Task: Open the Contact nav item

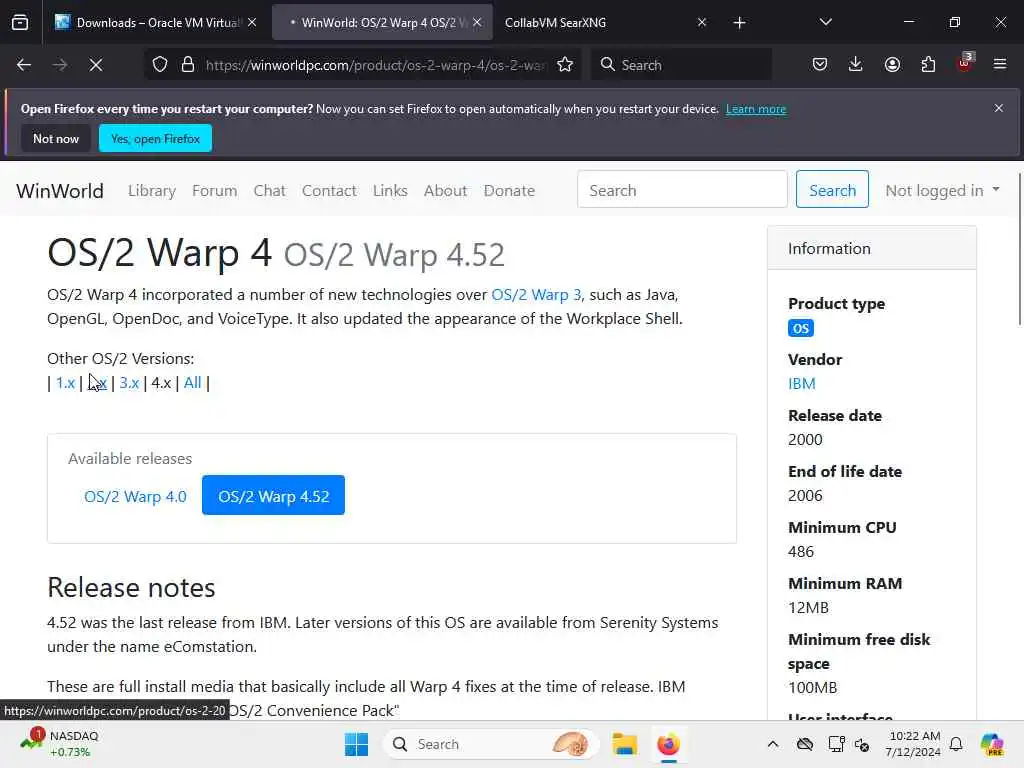Action: pos(329,191)
